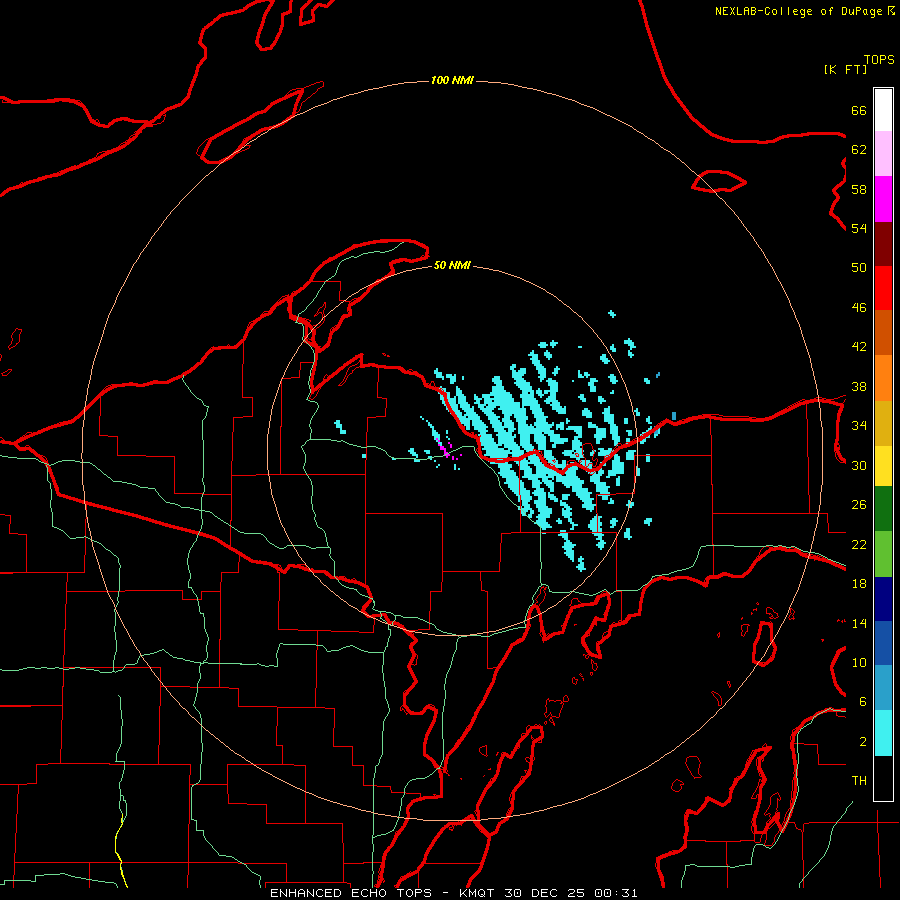Screen dimensions: 900x900
Task: Select the magenta legend swatch
Action: [x=883, y=199]
